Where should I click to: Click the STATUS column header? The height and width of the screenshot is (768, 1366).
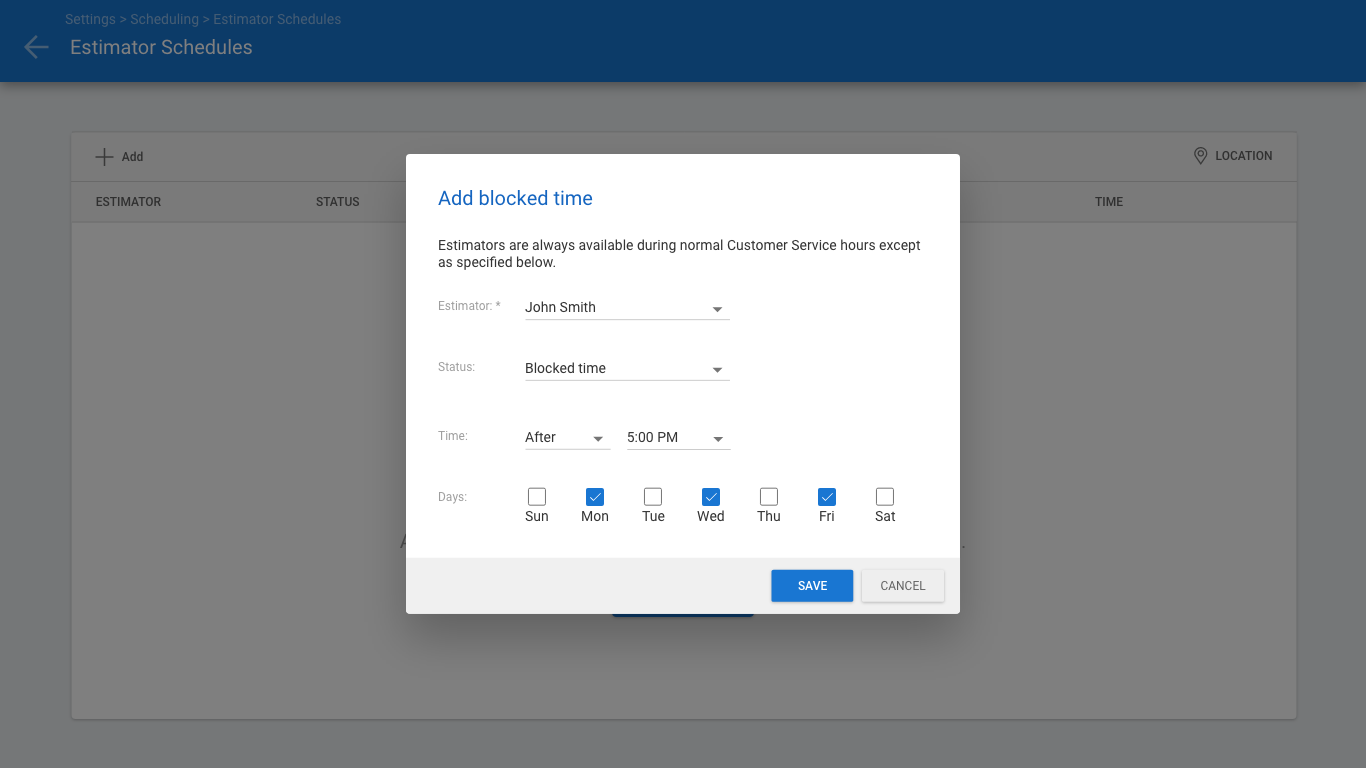(337, 202)
